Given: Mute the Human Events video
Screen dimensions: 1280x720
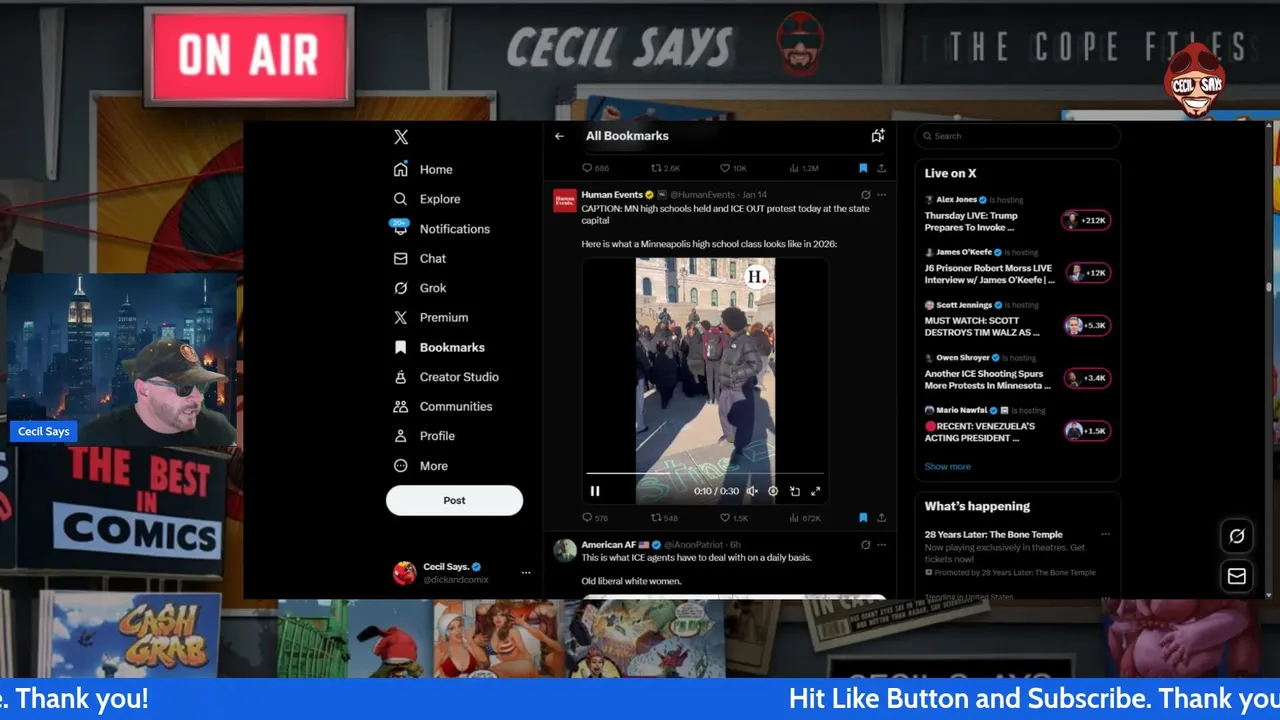Looking at the screenshot, I should point(752,491).
